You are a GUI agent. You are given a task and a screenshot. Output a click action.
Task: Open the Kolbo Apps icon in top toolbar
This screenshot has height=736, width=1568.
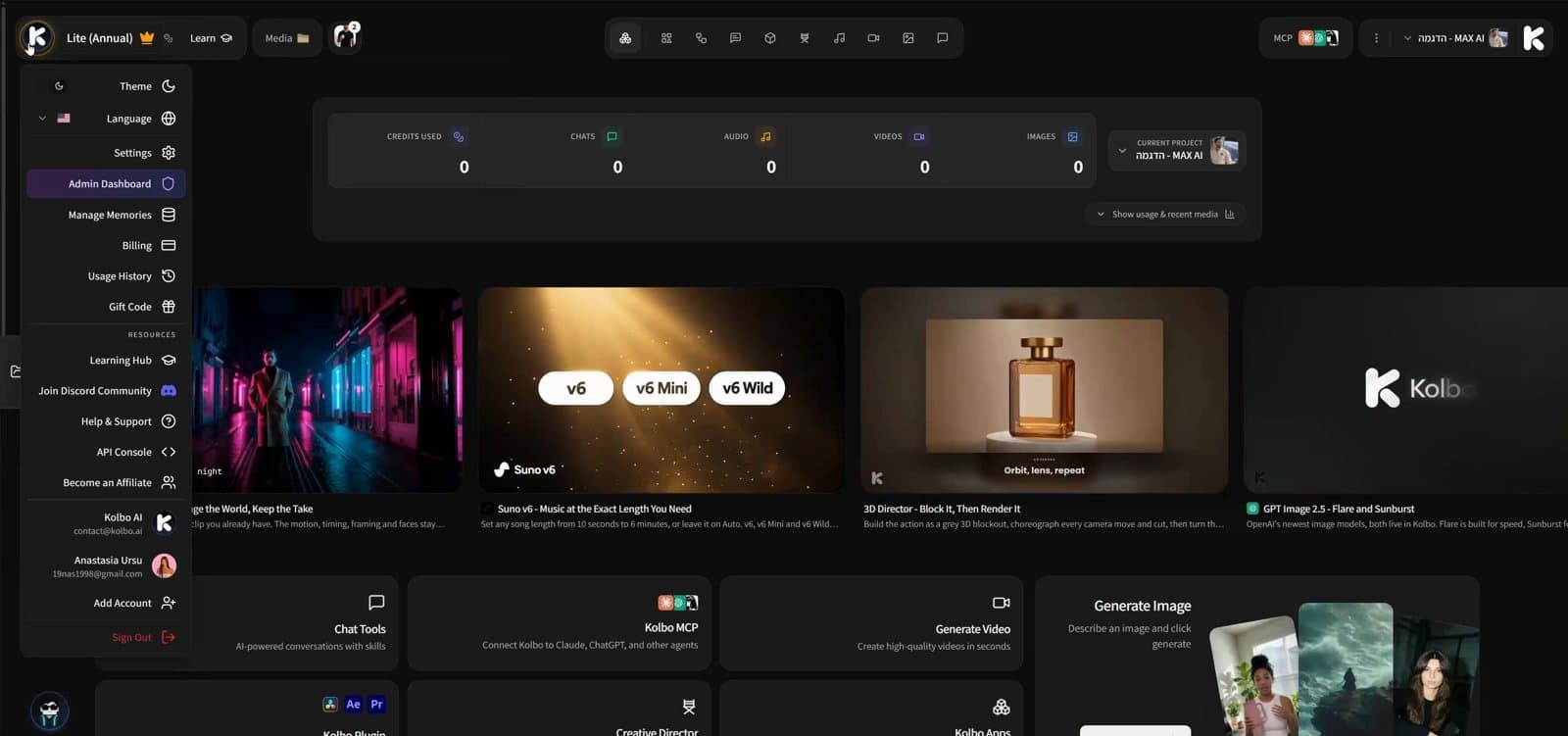click(x=625, y=38)
